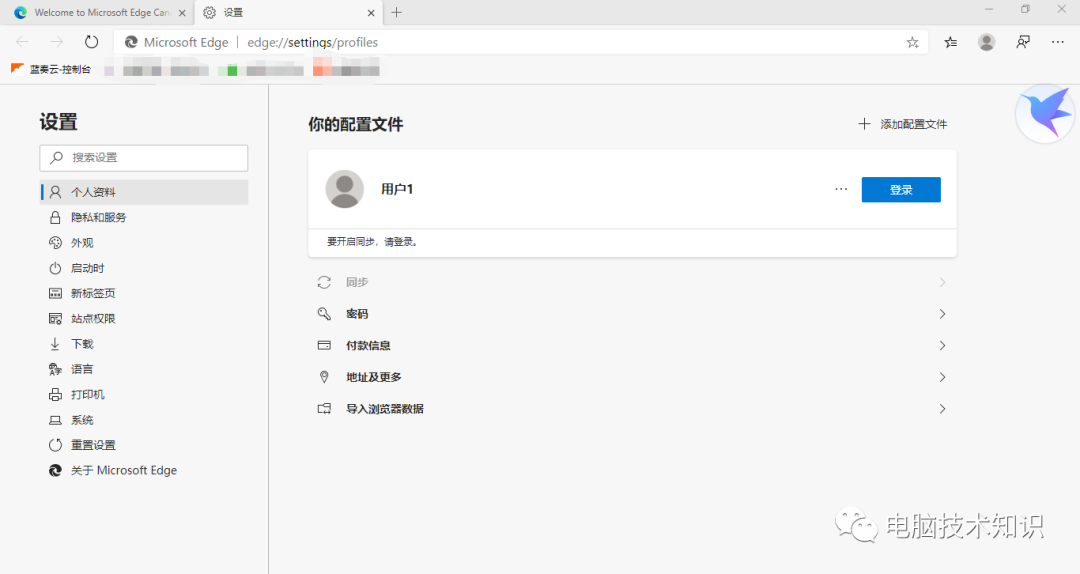
Task: Switch to Welcome to Microsoft Edge tab
Action: [100, 12]
